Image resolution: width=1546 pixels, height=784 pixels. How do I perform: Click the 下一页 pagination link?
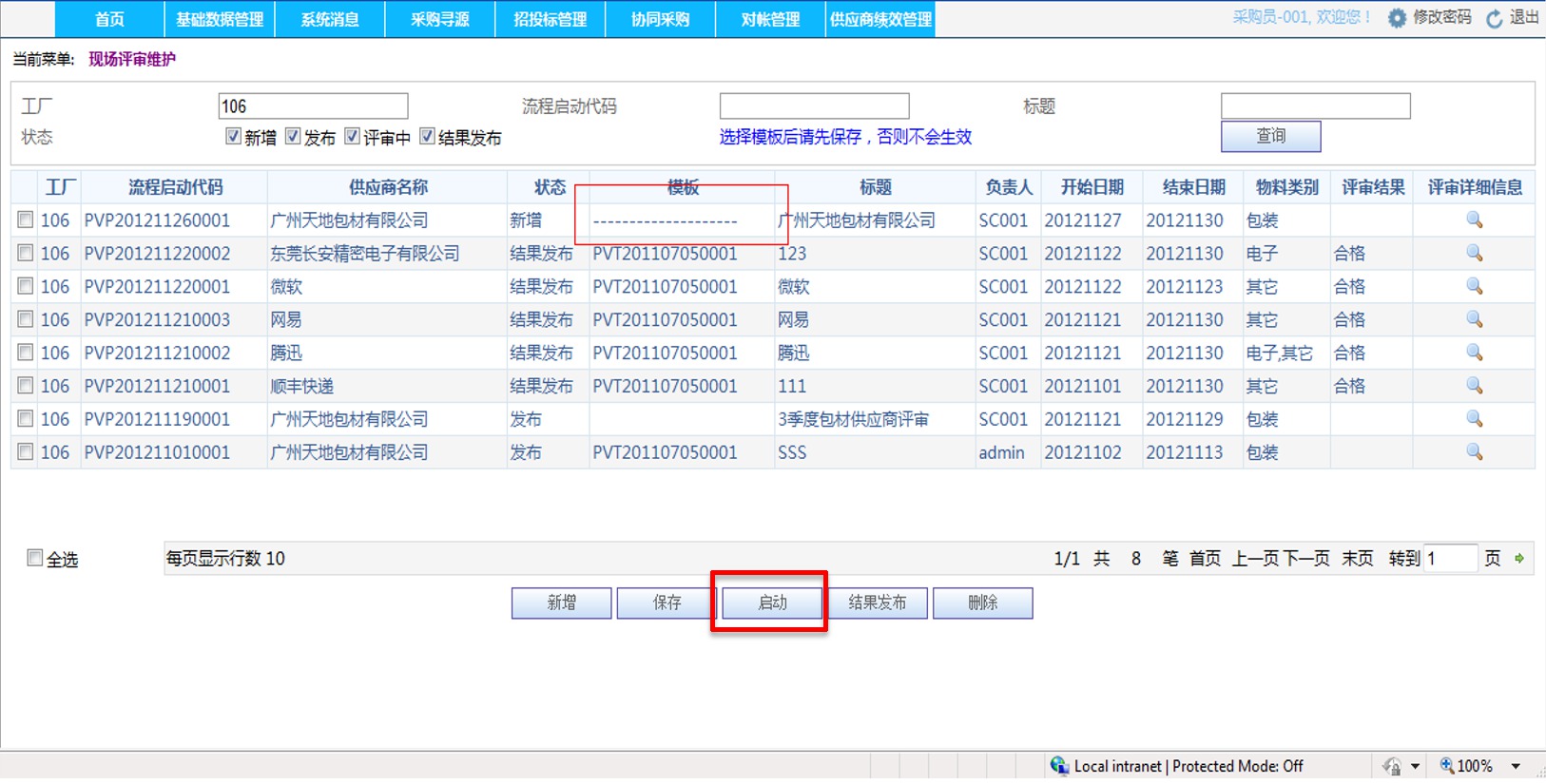pos(1305,559)
